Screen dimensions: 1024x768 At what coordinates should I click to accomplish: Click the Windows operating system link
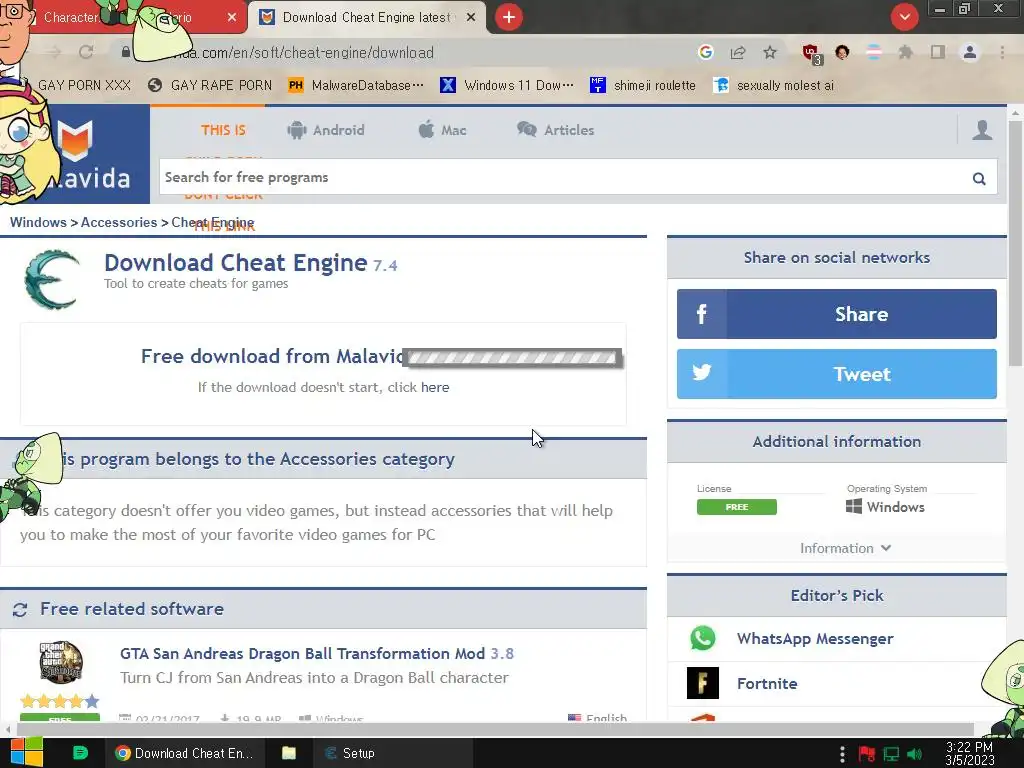coord(886,507)
